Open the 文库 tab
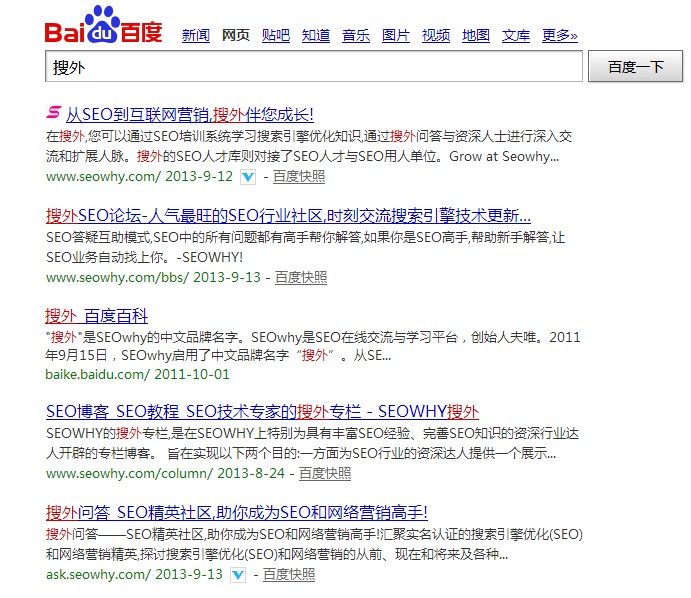The height and width of the screenshot is (598, 691). 516,35
